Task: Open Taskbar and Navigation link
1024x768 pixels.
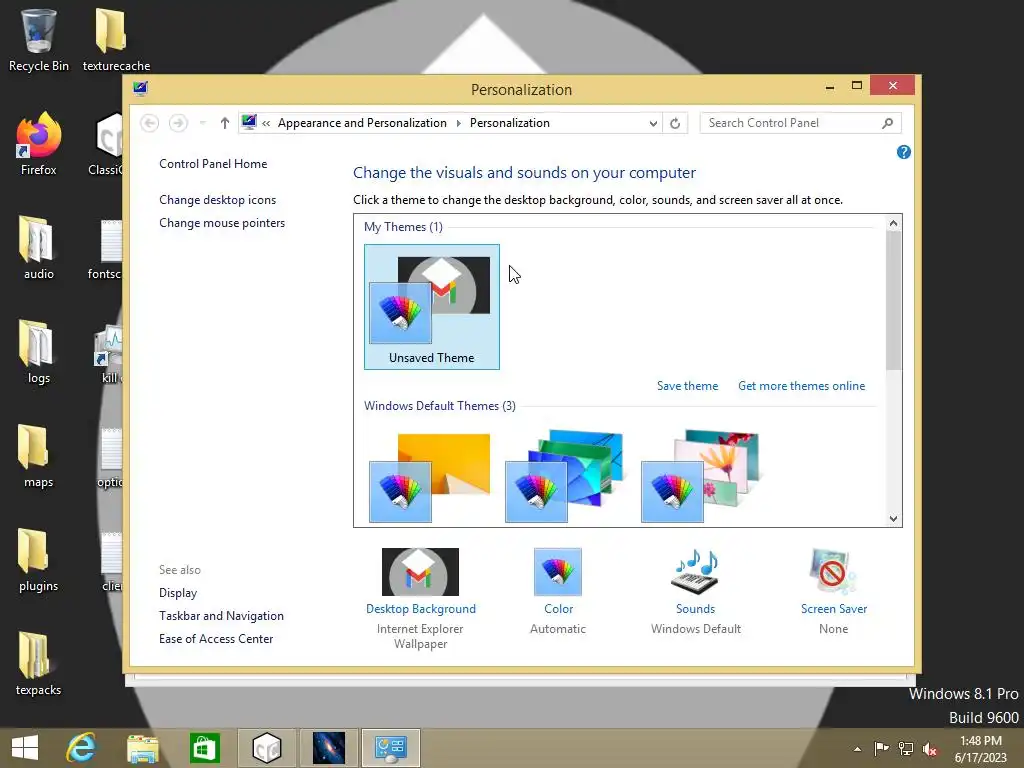Action: [221, 616]
